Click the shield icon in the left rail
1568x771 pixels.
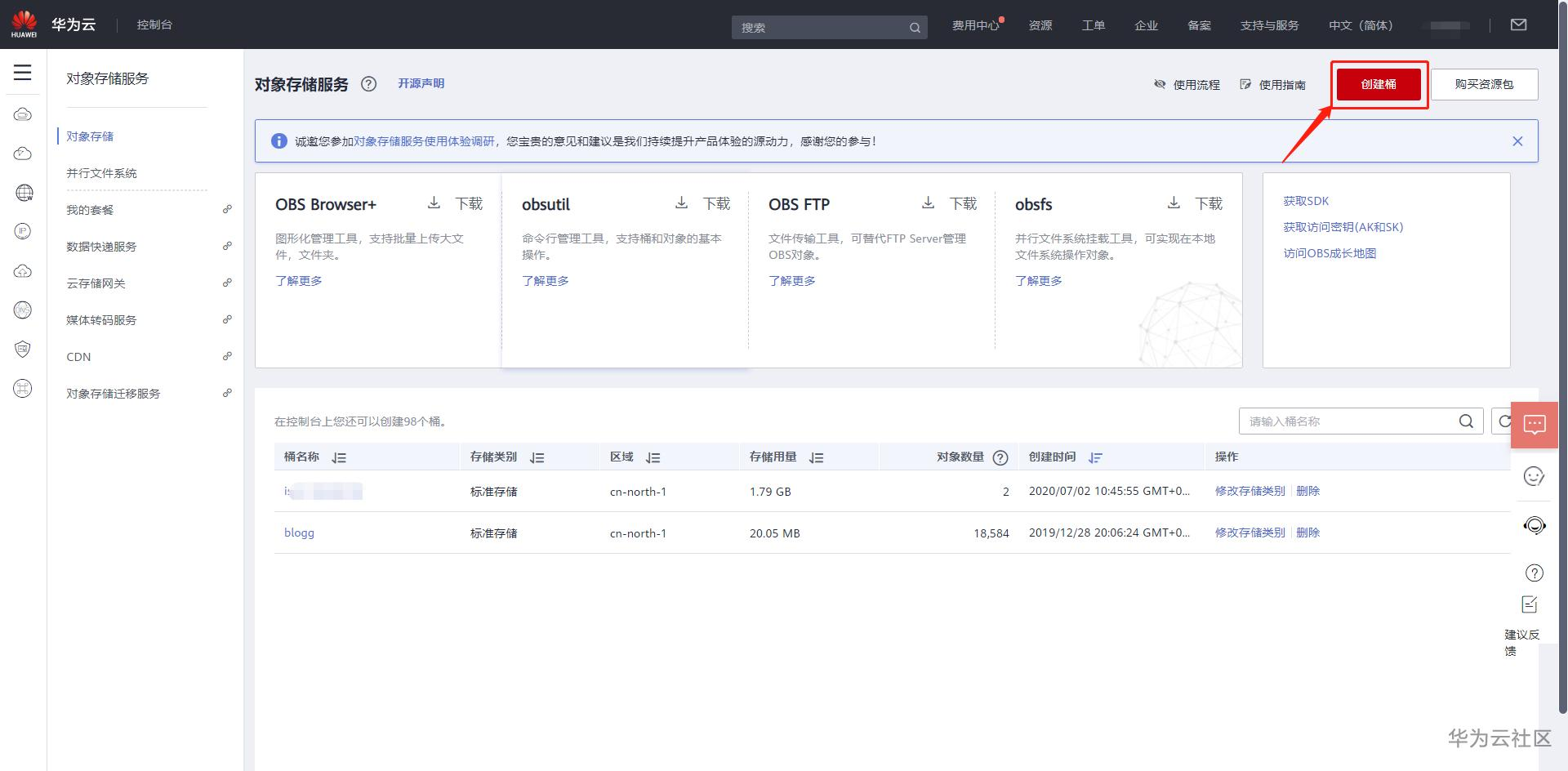(x=23, y=350)
